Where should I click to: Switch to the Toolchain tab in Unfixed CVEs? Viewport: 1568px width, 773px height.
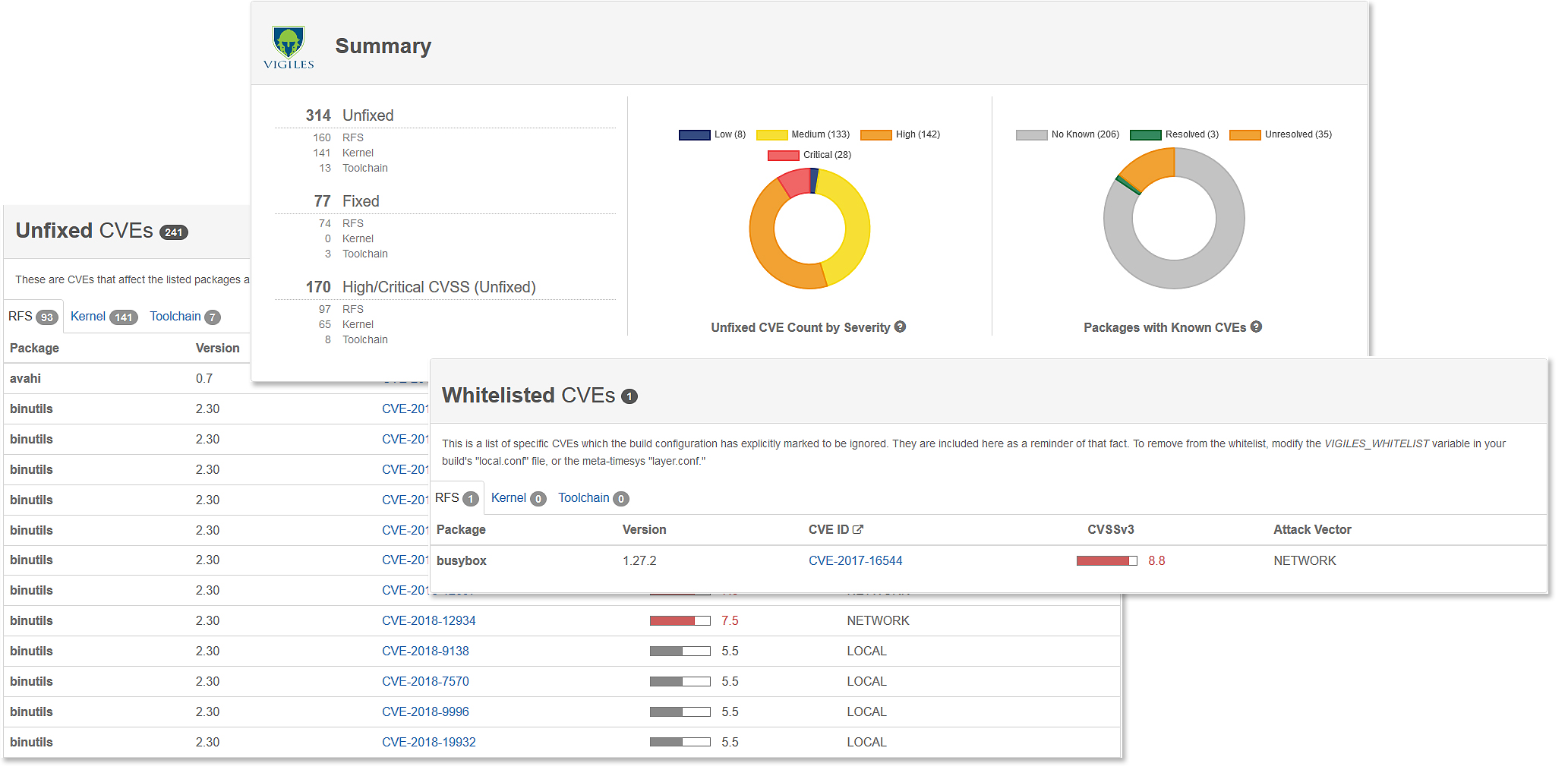[x=175, y=316]
